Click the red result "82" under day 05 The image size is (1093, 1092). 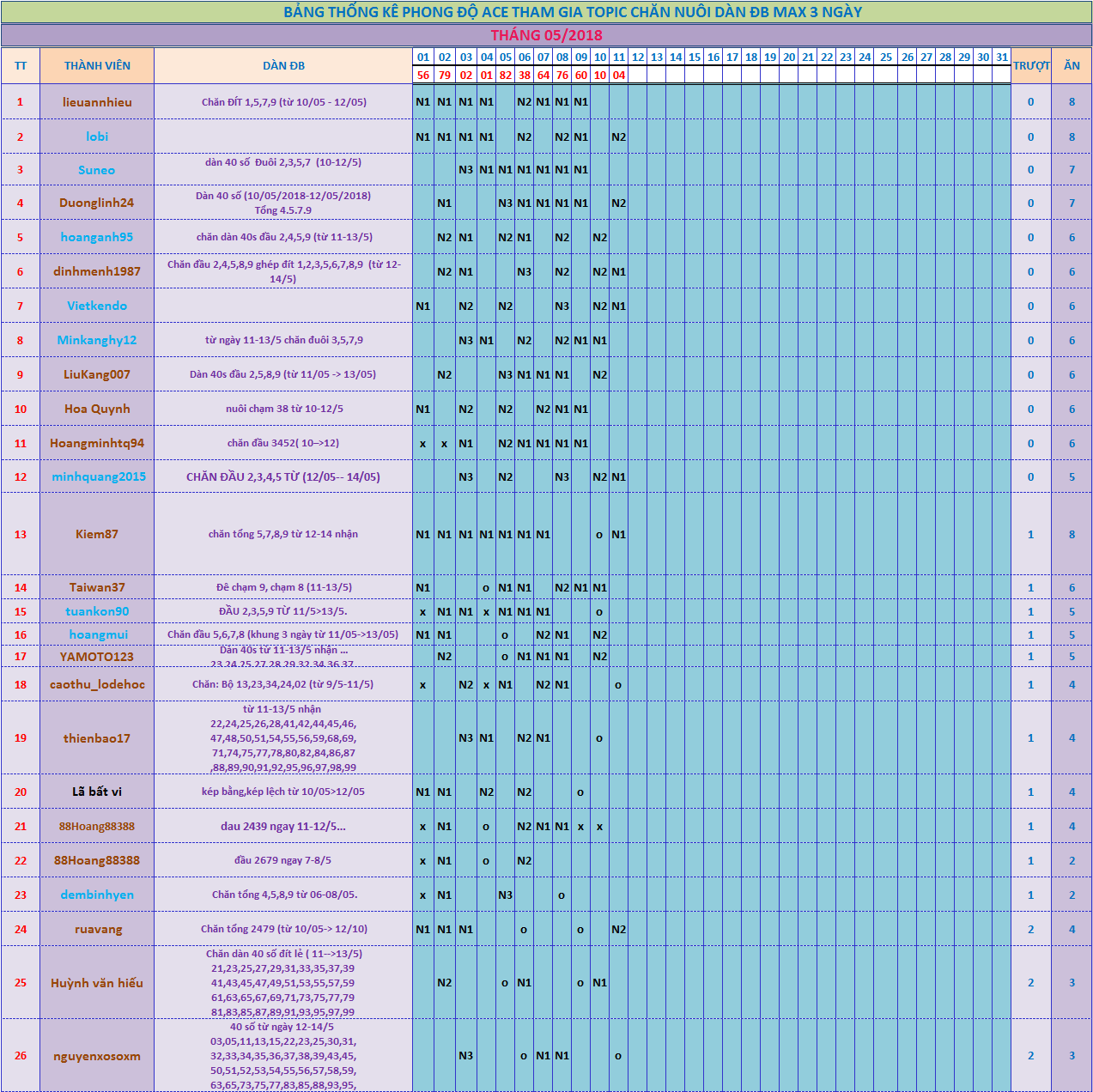[506, 76]
